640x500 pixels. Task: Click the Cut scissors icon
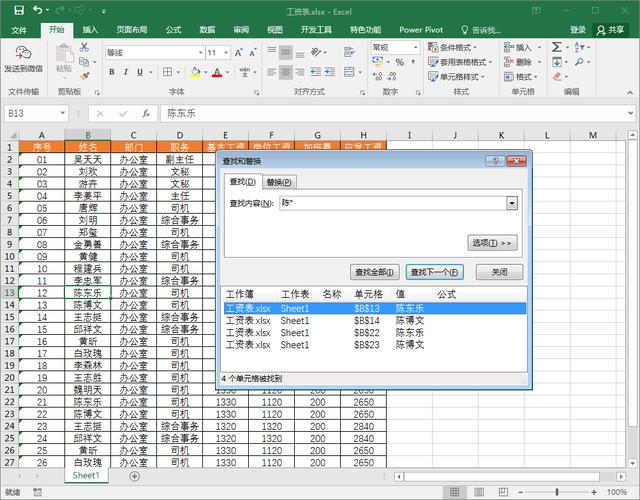[x=84, y=47]
